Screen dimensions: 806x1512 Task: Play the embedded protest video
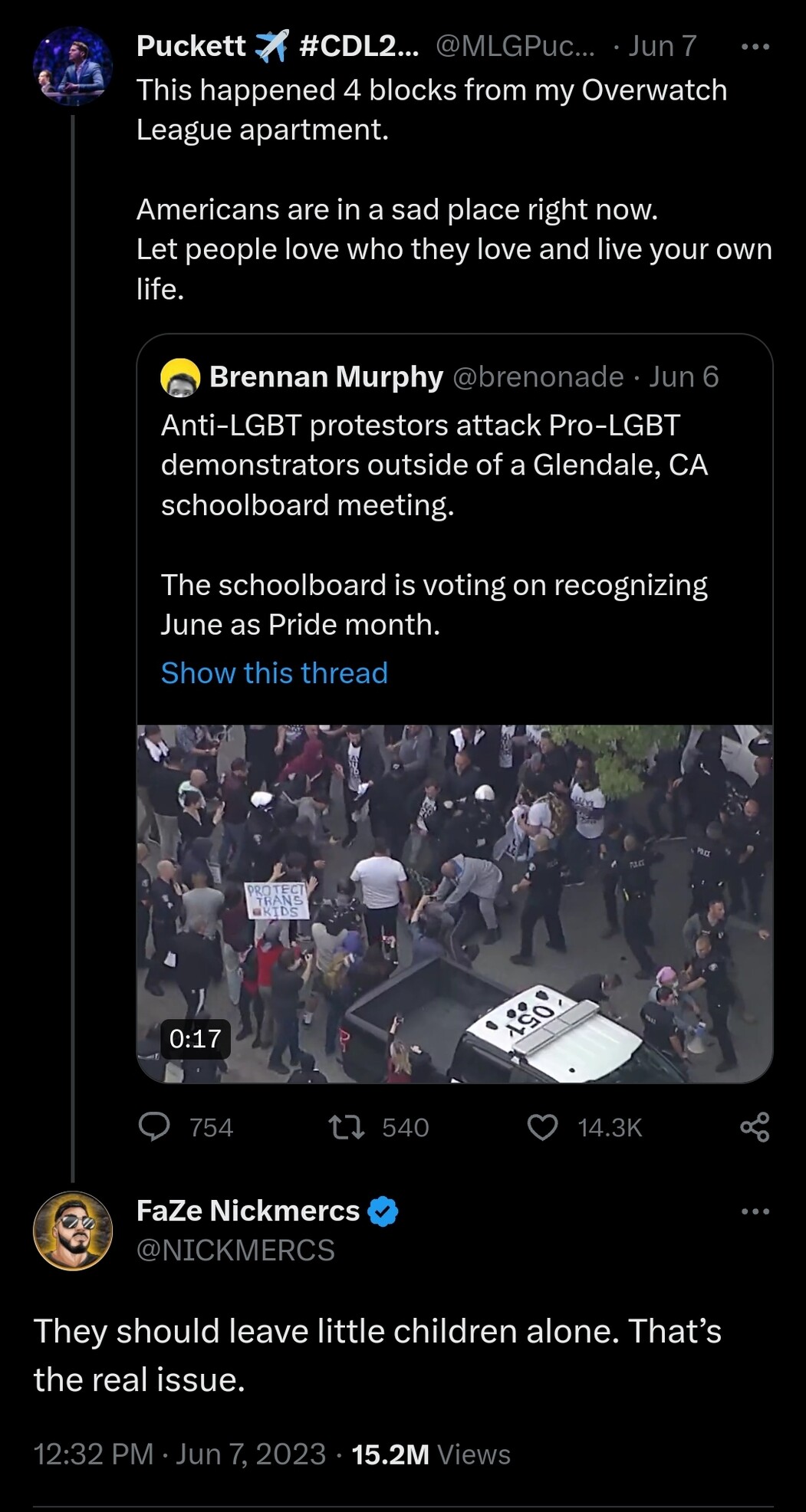pos(455,903)
